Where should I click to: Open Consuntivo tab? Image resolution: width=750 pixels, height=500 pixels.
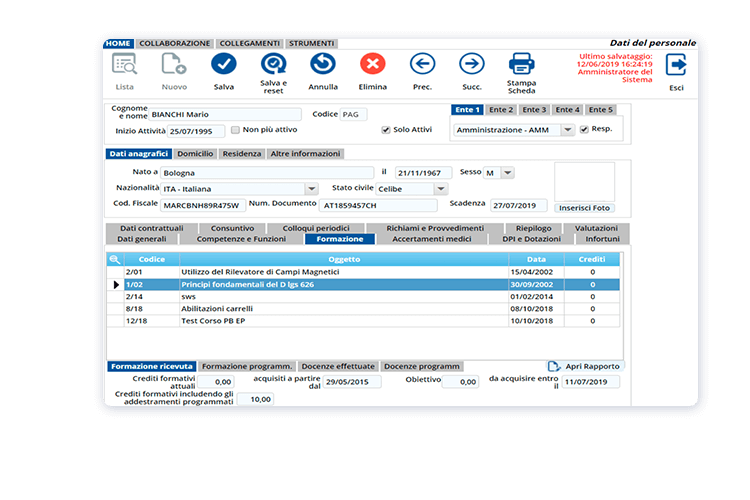(232, 228)
